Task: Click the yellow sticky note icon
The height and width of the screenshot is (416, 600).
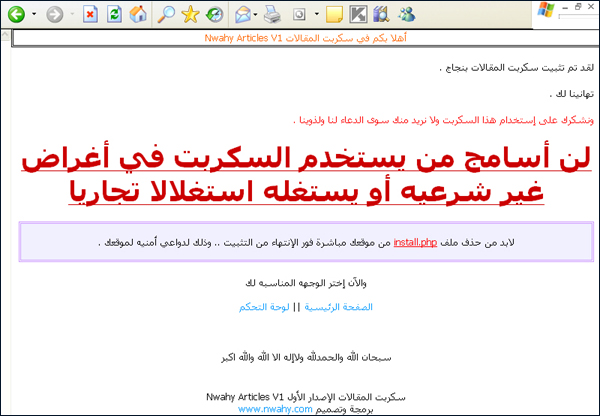Action: pyautogui.click(x=334, y=14)
